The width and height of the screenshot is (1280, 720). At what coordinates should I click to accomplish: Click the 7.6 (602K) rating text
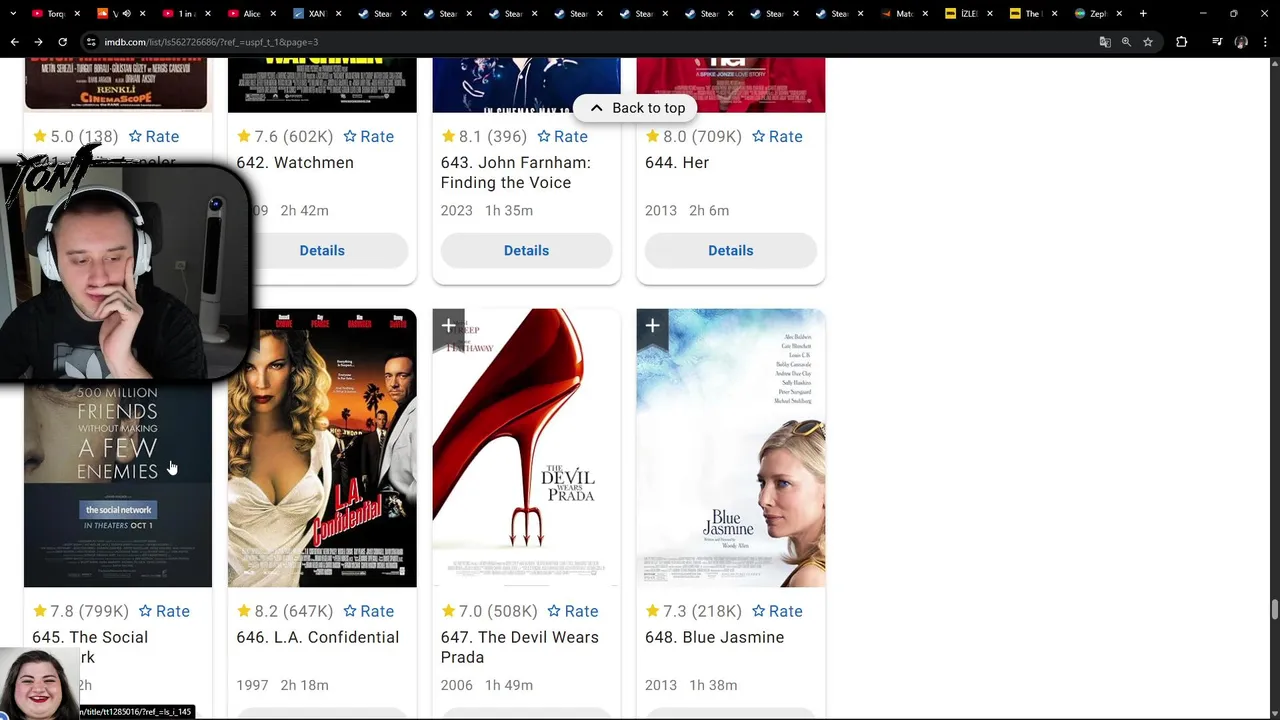click(285, 137)
